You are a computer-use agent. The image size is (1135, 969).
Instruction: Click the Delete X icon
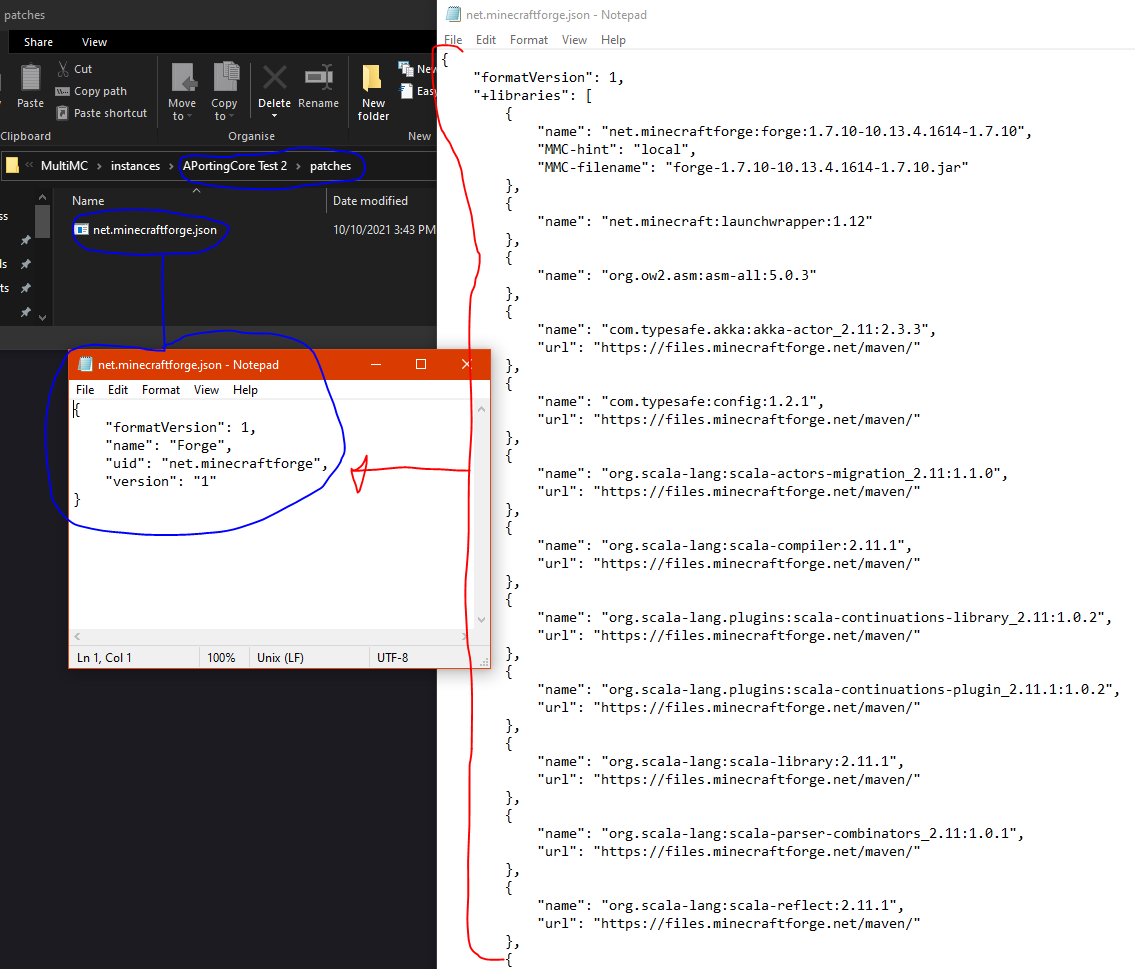click(x=274, y=77)
